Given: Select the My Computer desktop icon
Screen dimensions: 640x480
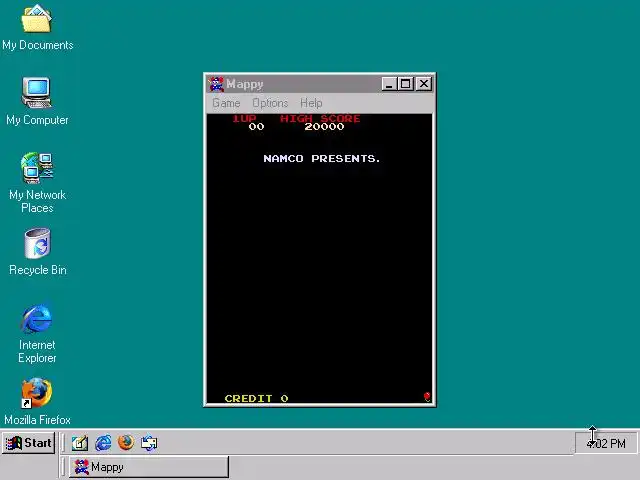Looking at the screenshot, I should tap(37, 101).
